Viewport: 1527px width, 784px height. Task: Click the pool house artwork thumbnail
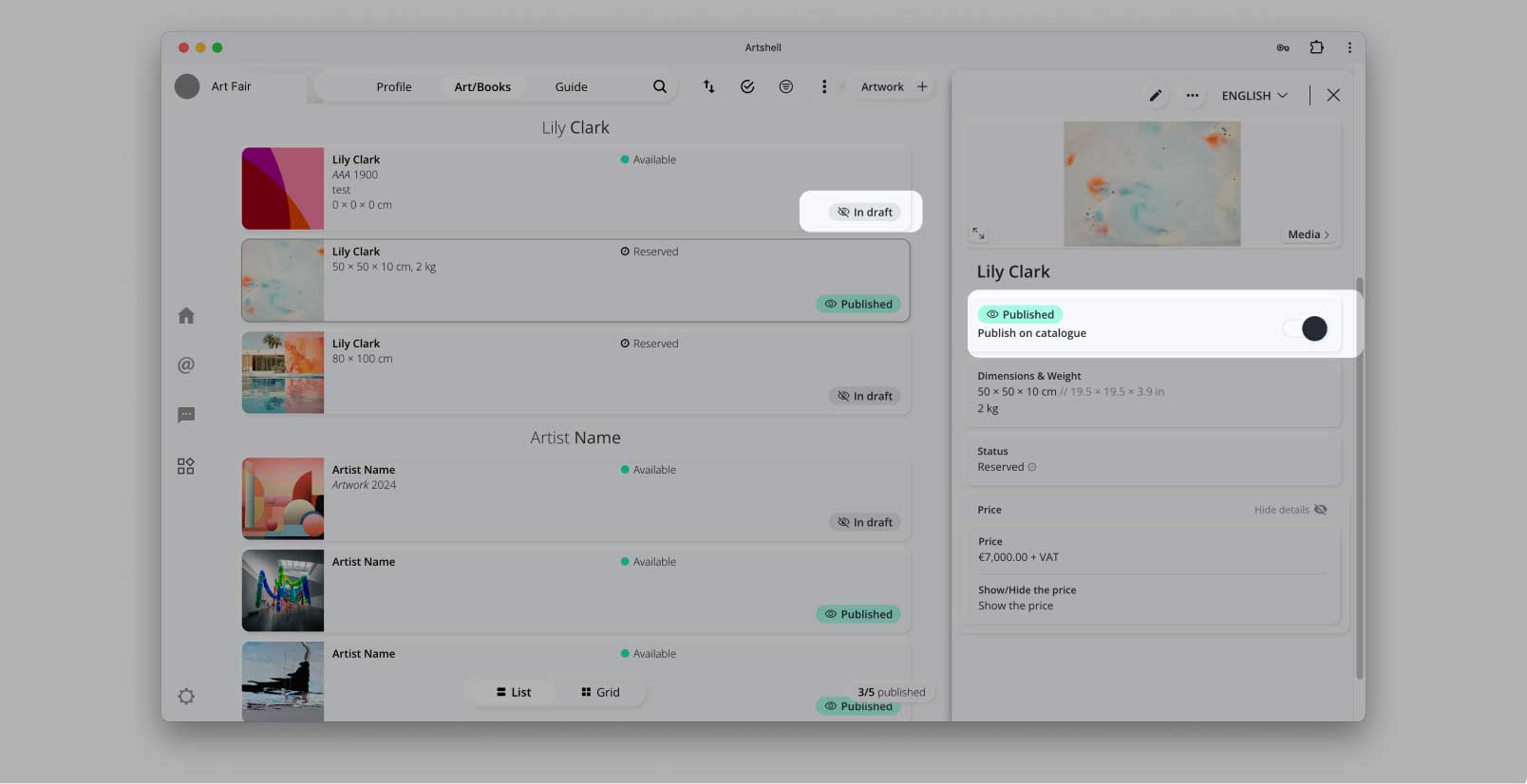283,372
